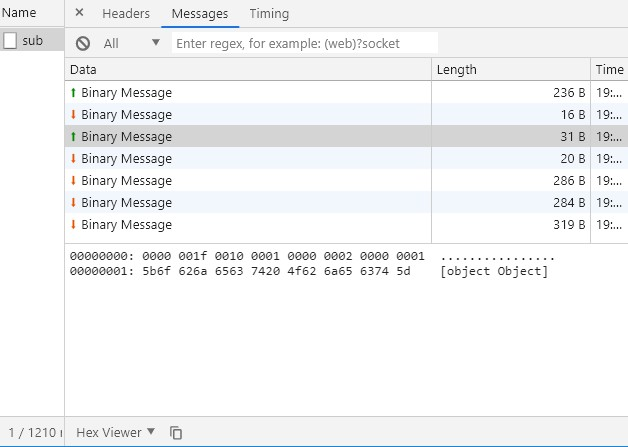This screenshot has width=628, height=447.
Task: Clear all messages with the block icon
Action: (83, 43)
